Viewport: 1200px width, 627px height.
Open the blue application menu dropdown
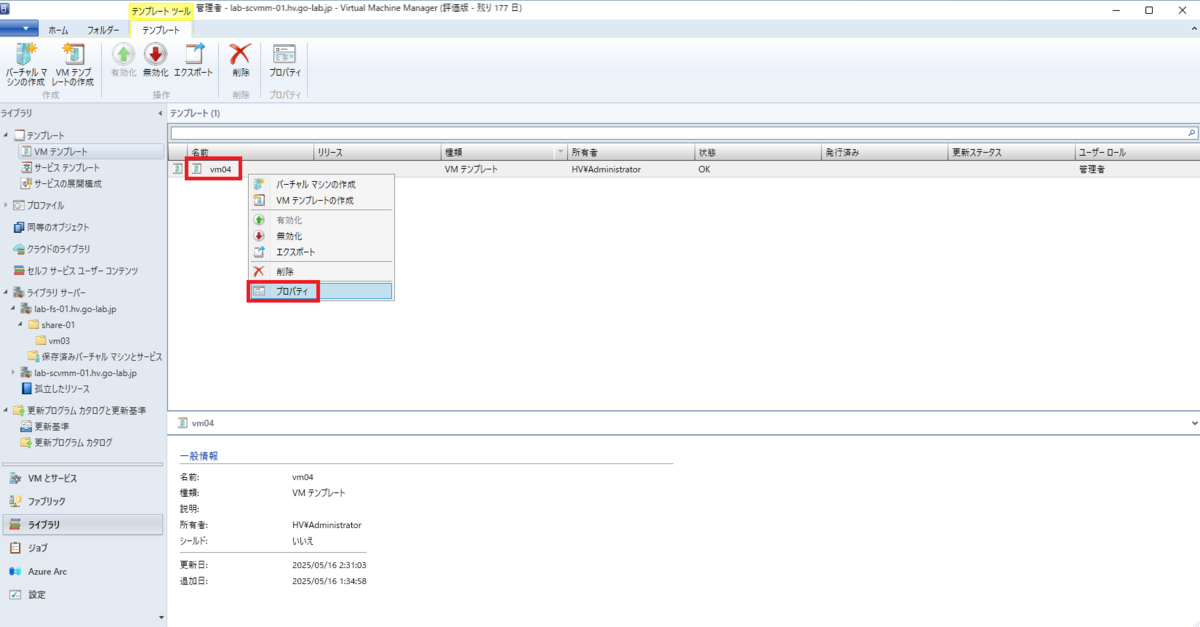pos(19,29)
